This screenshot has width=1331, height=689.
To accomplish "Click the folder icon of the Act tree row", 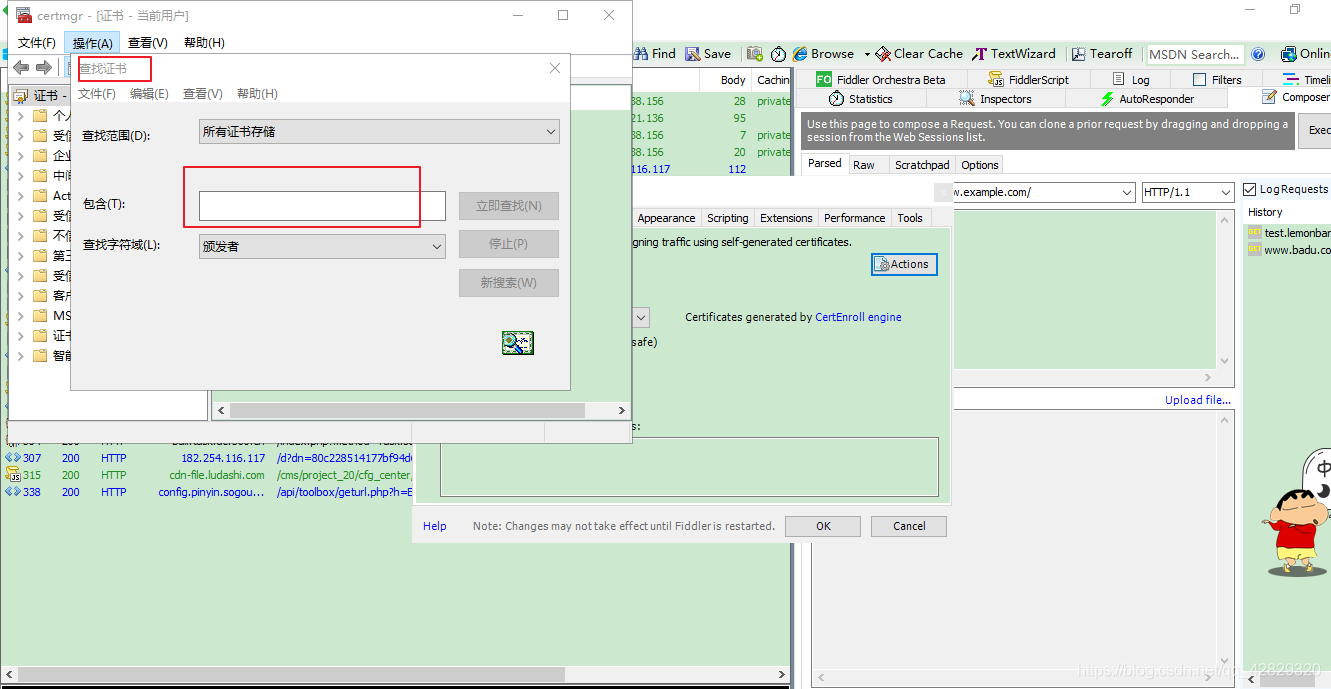I will pos(40,196).
